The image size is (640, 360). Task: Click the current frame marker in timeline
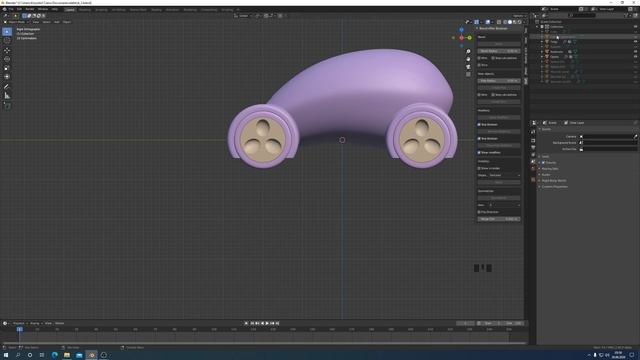20,329
